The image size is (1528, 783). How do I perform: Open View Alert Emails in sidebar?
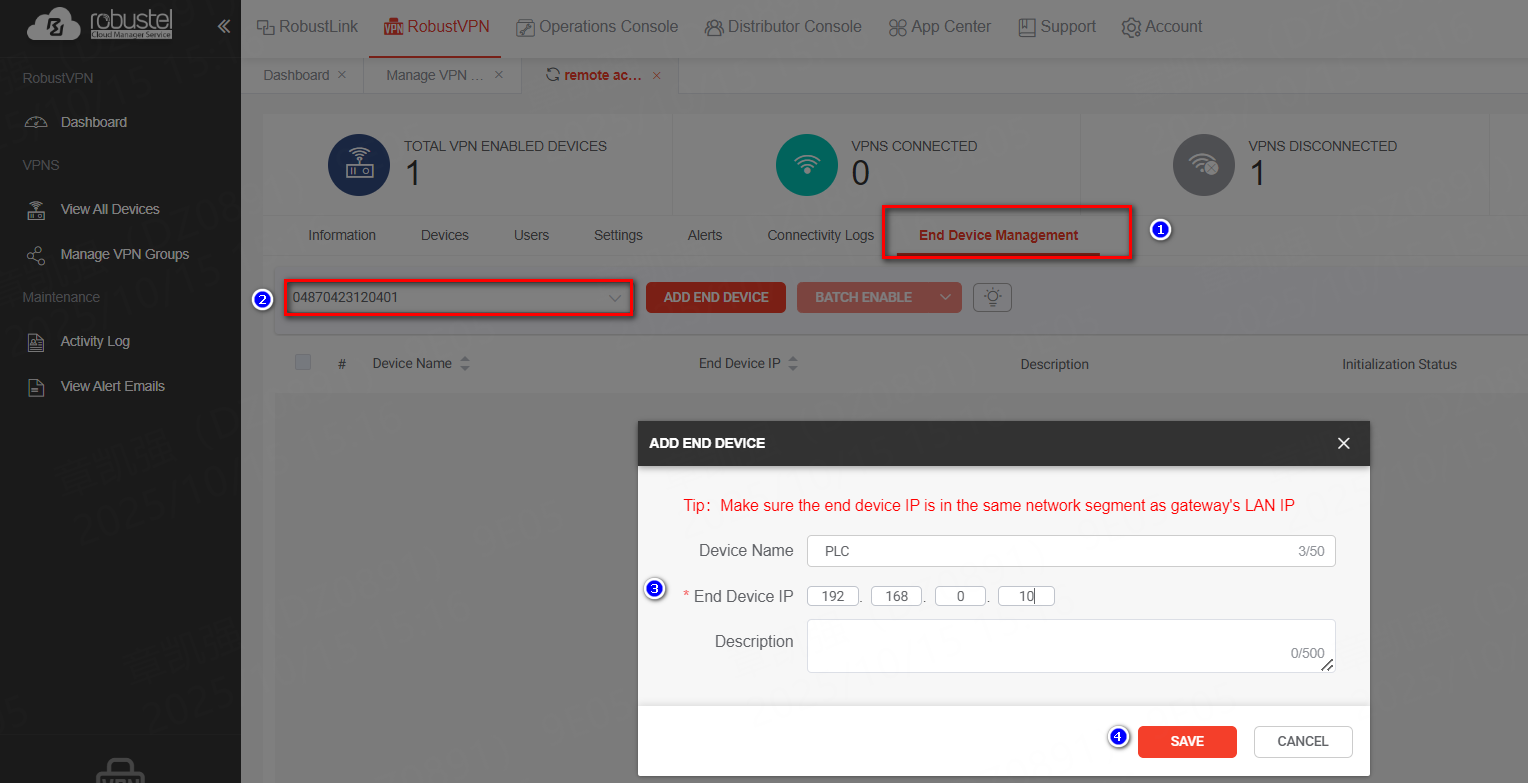pyautogui.click(x=112, y=386)
